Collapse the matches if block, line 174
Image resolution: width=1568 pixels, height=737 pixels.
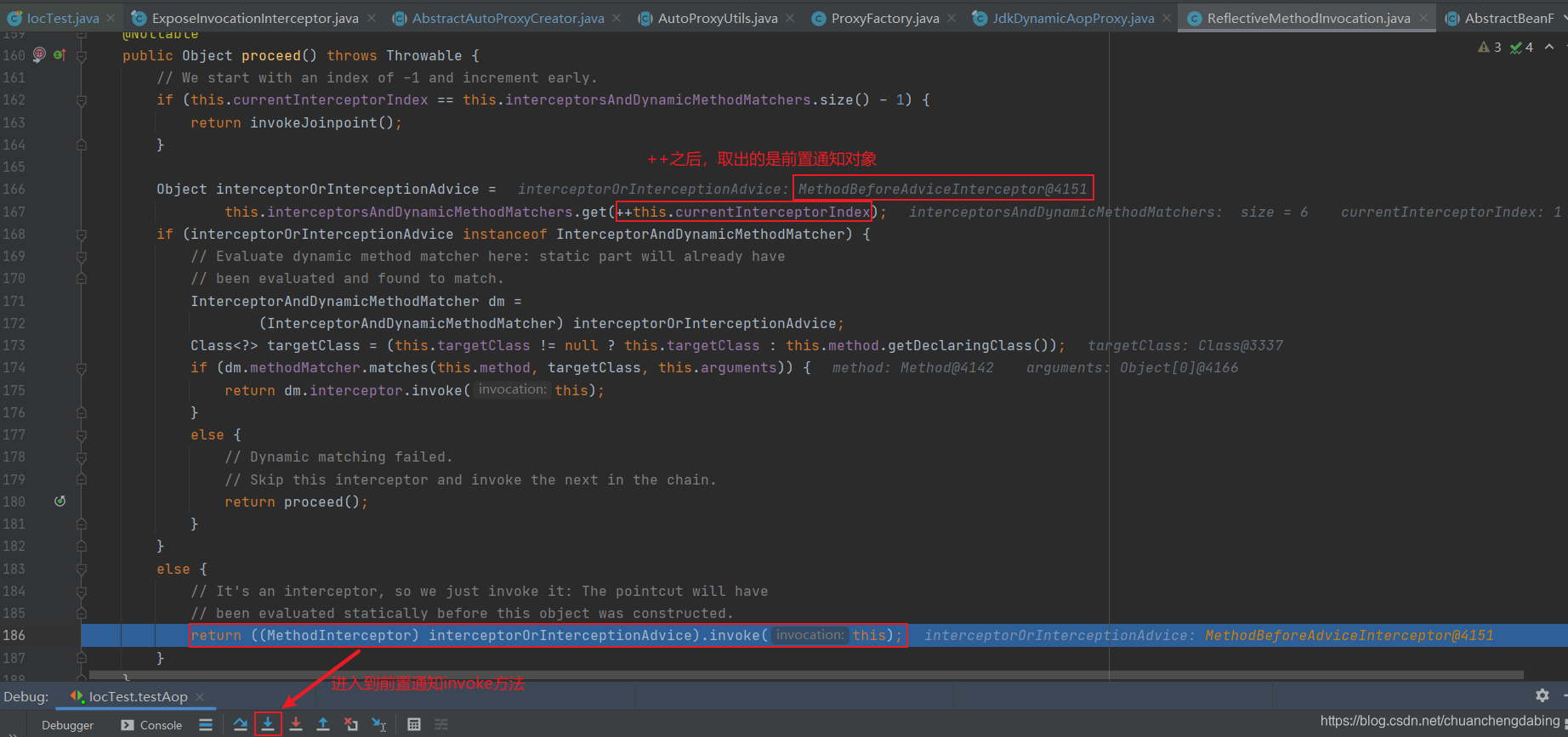[82, 368]
